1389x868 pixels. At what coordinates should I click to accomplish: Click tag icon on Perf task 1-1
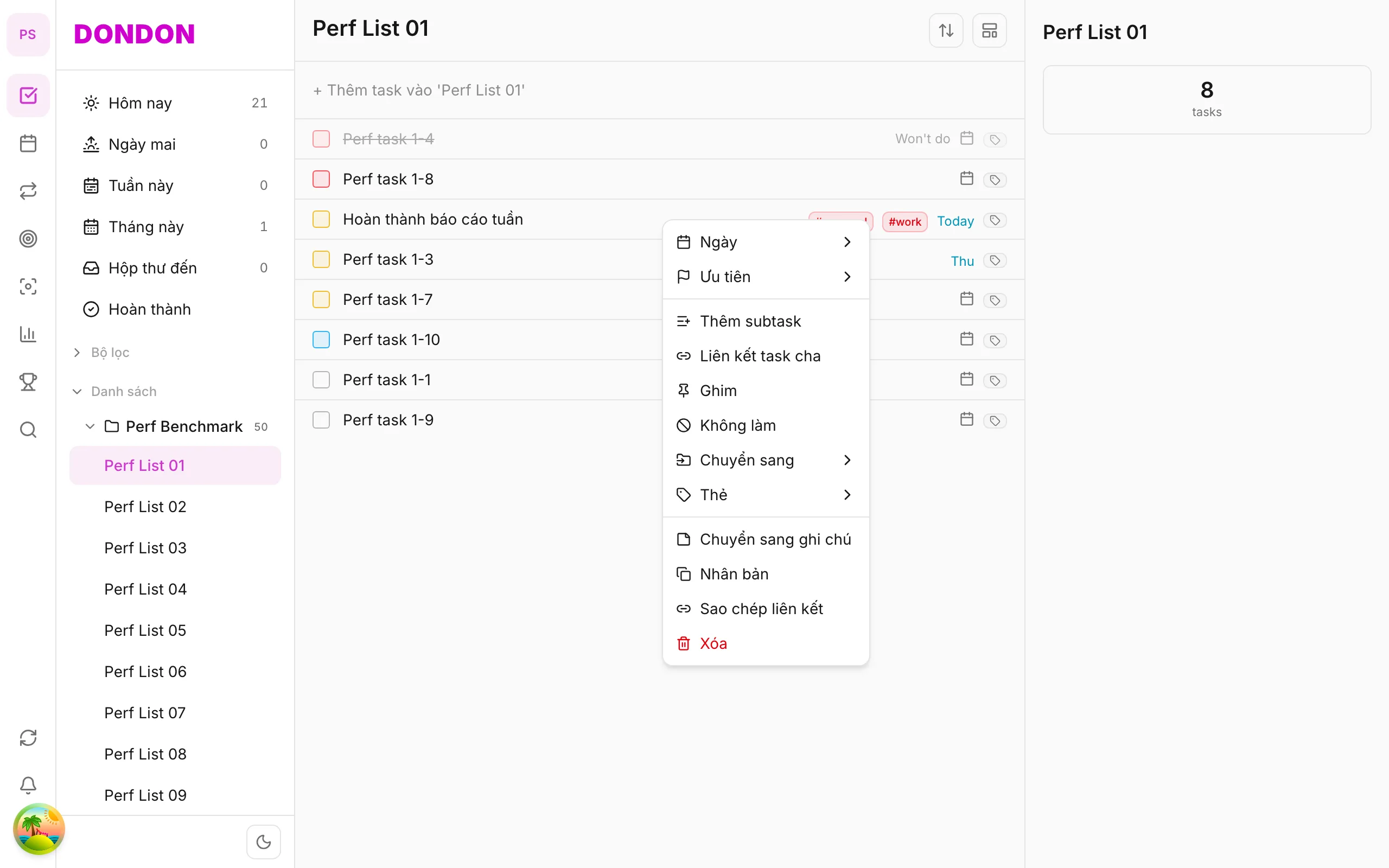(995, 381)
